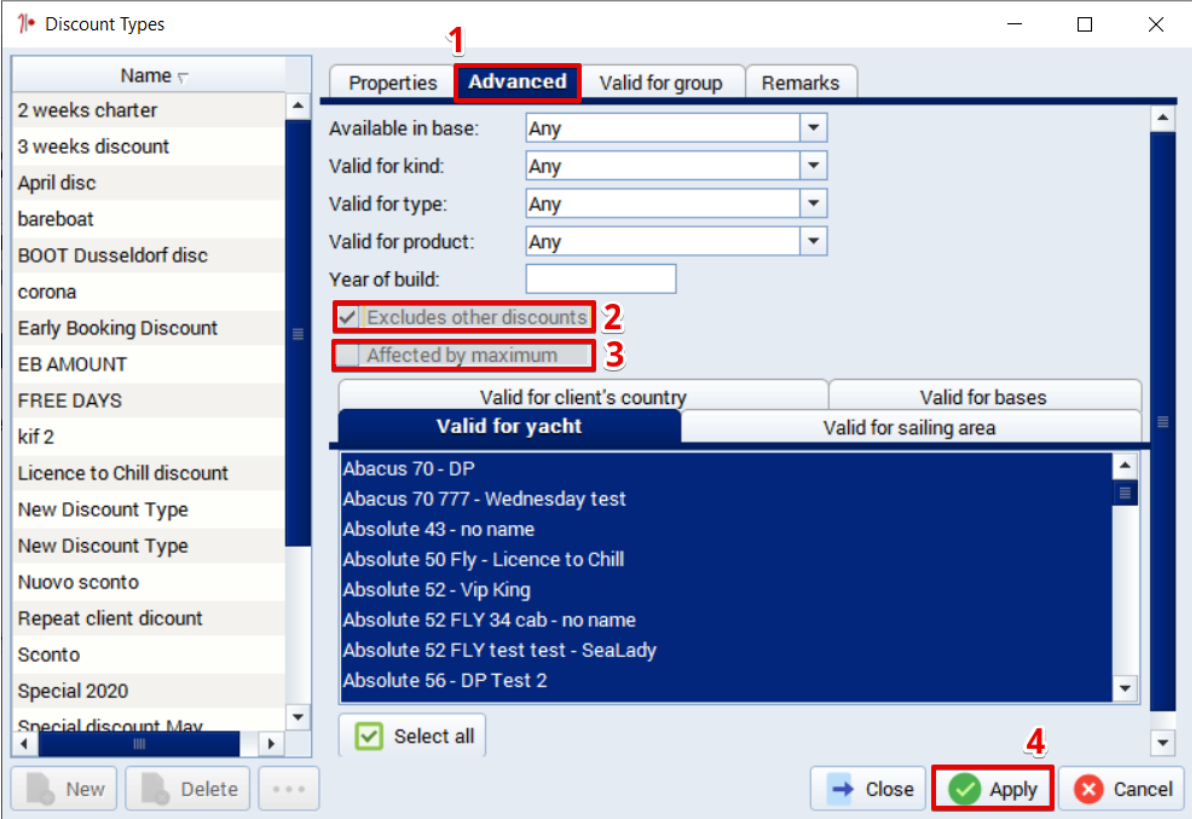This screenshot has height=819, width=1192.
Task: Select 'April disc' discount type
Action: 149,183
